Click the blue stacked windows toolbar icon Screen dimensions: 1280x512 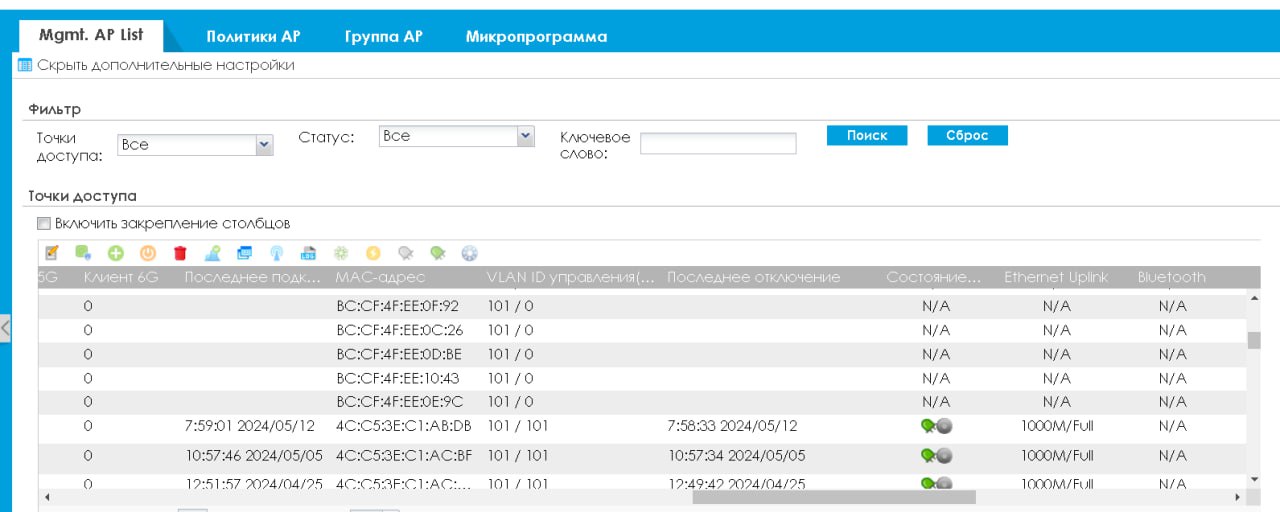point(244,254)
